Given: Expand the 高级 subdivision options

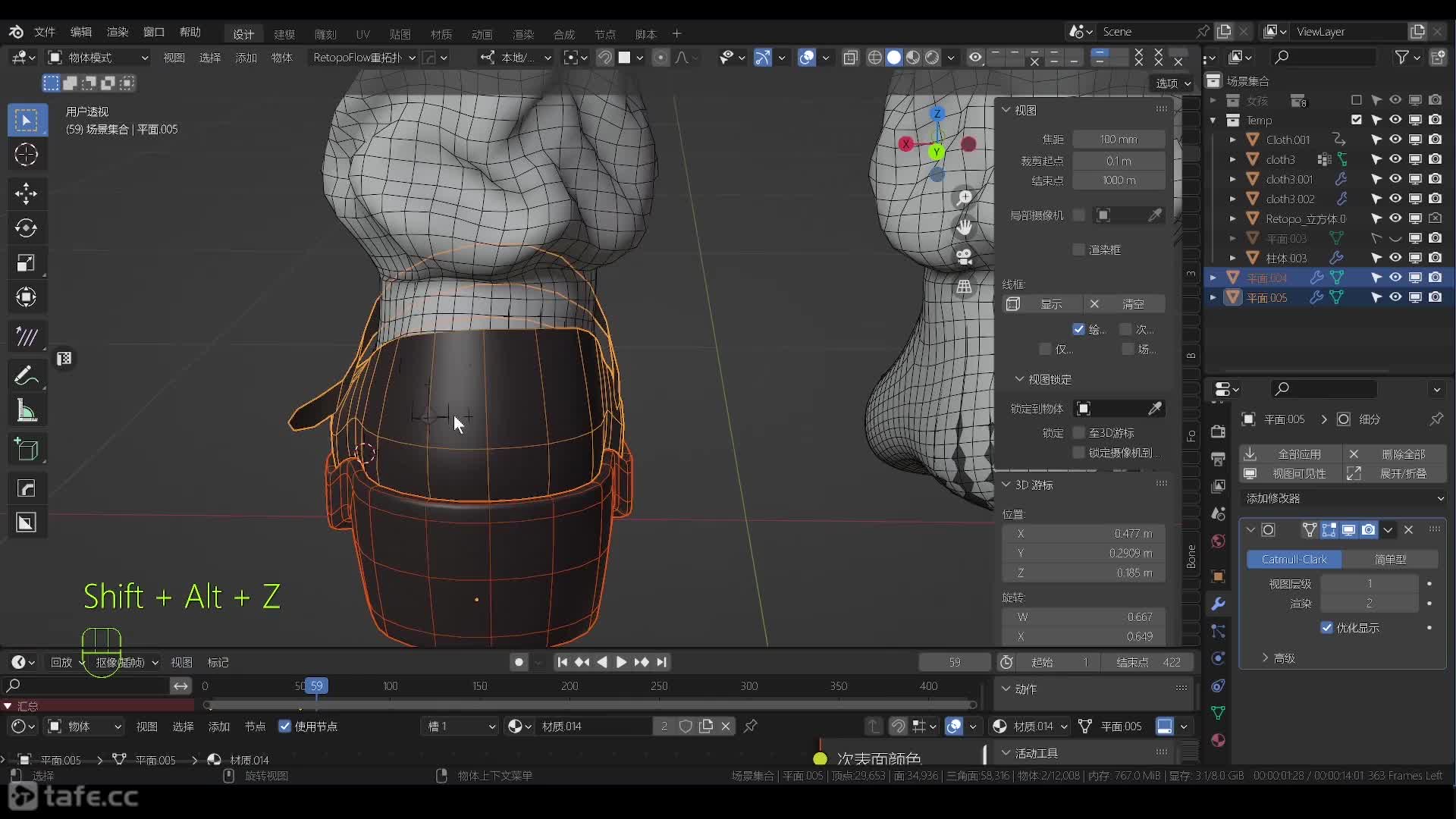Looking at the screenshot, I should point(1265,658).
